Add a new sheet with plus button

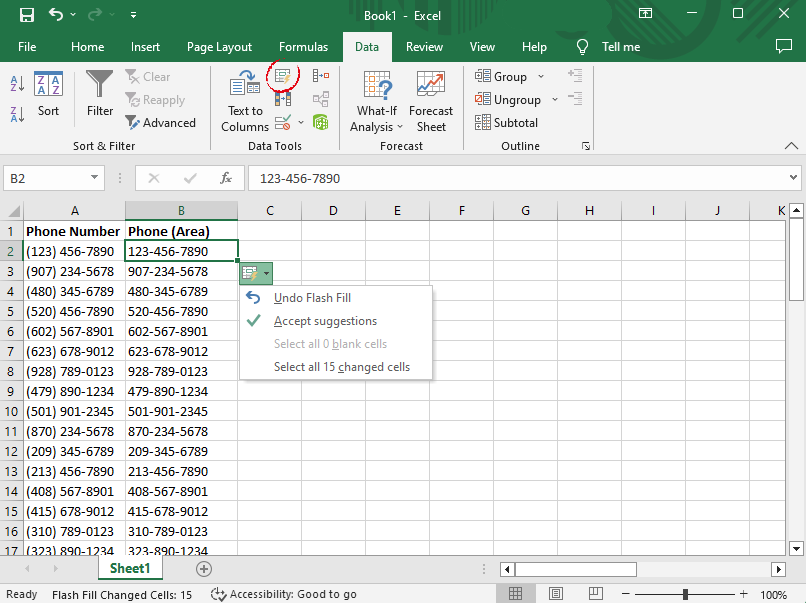pos(204,569)
